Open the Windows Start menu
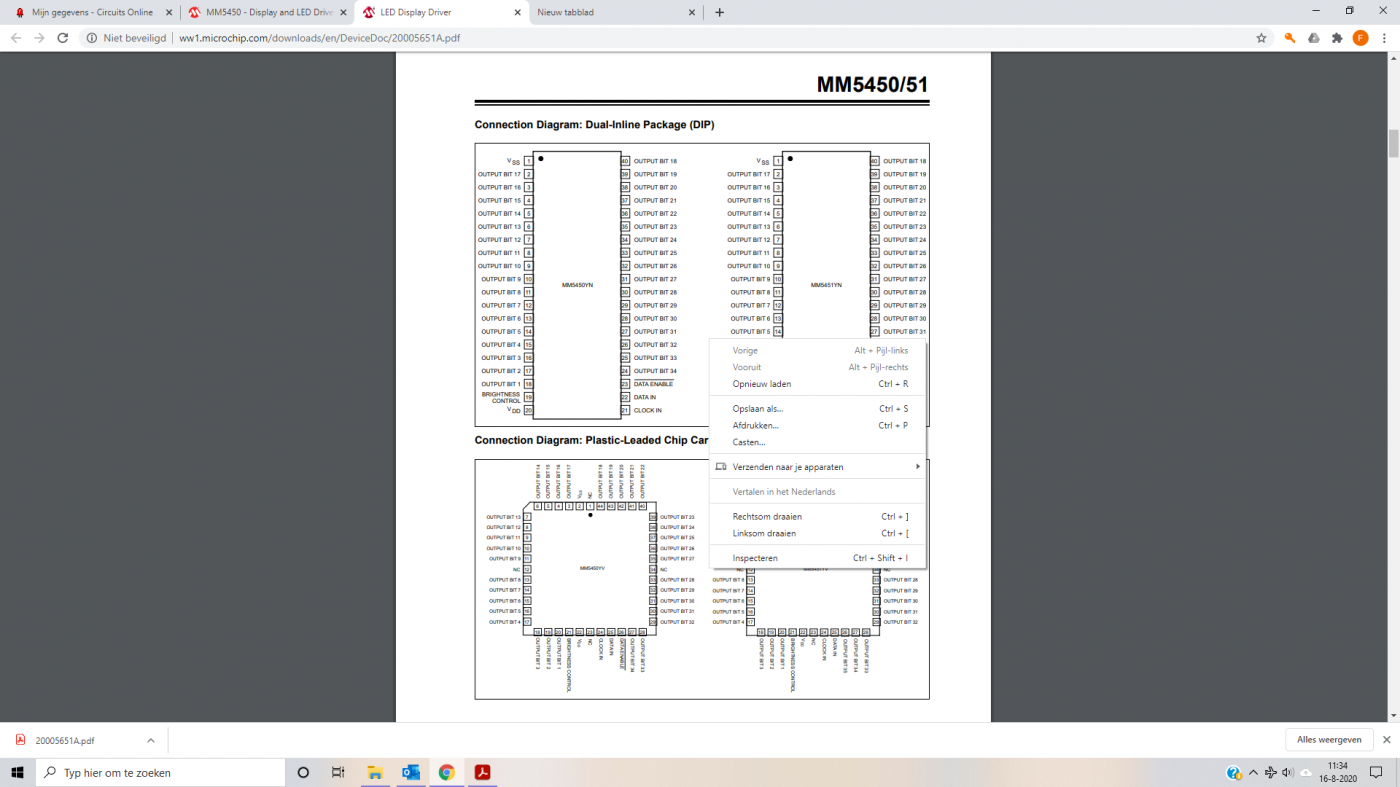 [x=17, y=772]
